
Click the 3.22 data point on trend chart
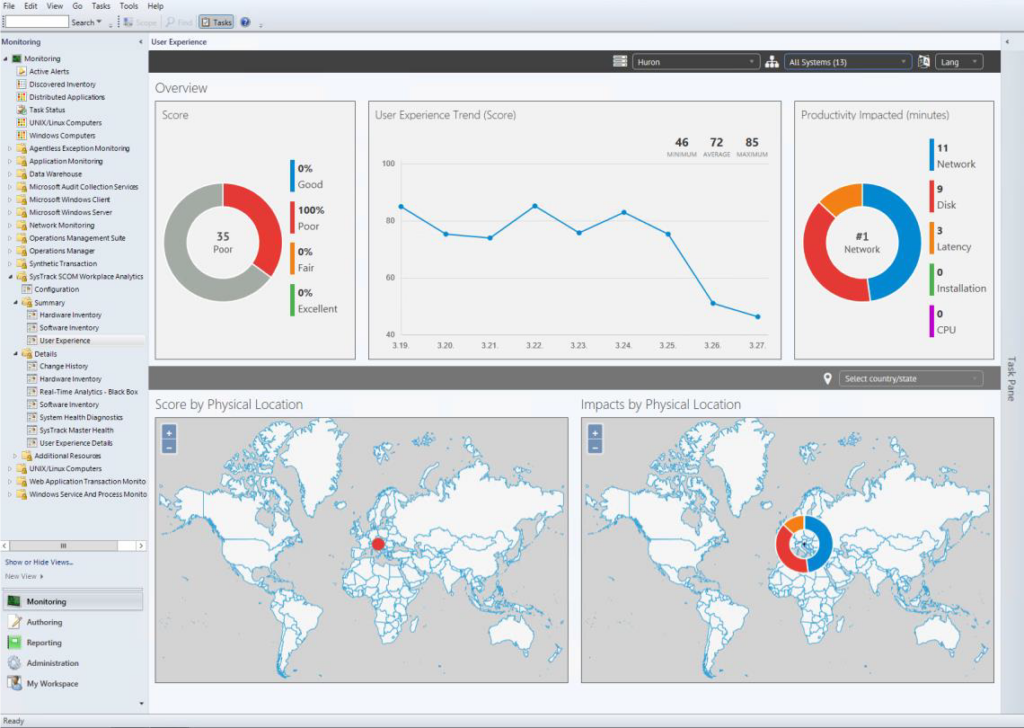(x=535, y=206)
